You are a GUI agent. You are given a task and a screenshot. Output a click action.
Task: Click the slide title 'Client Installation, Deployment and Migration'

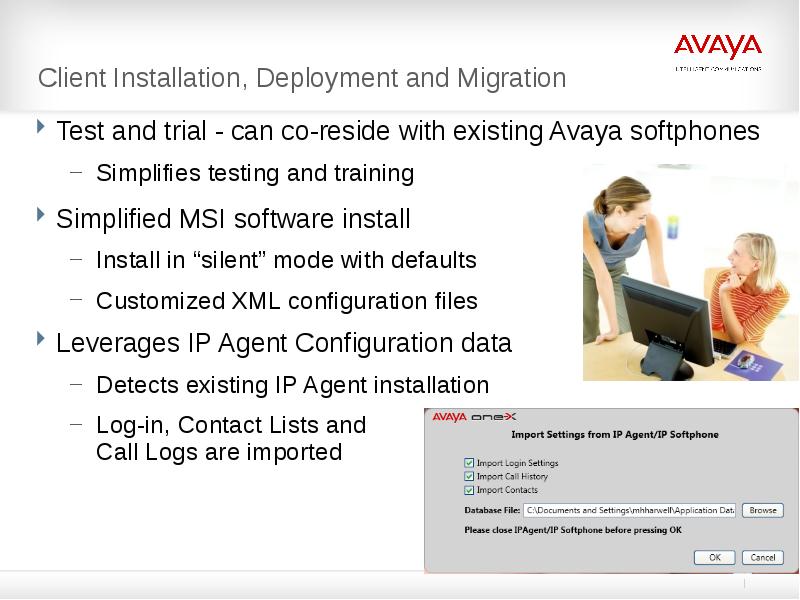(x=302, y=78)
